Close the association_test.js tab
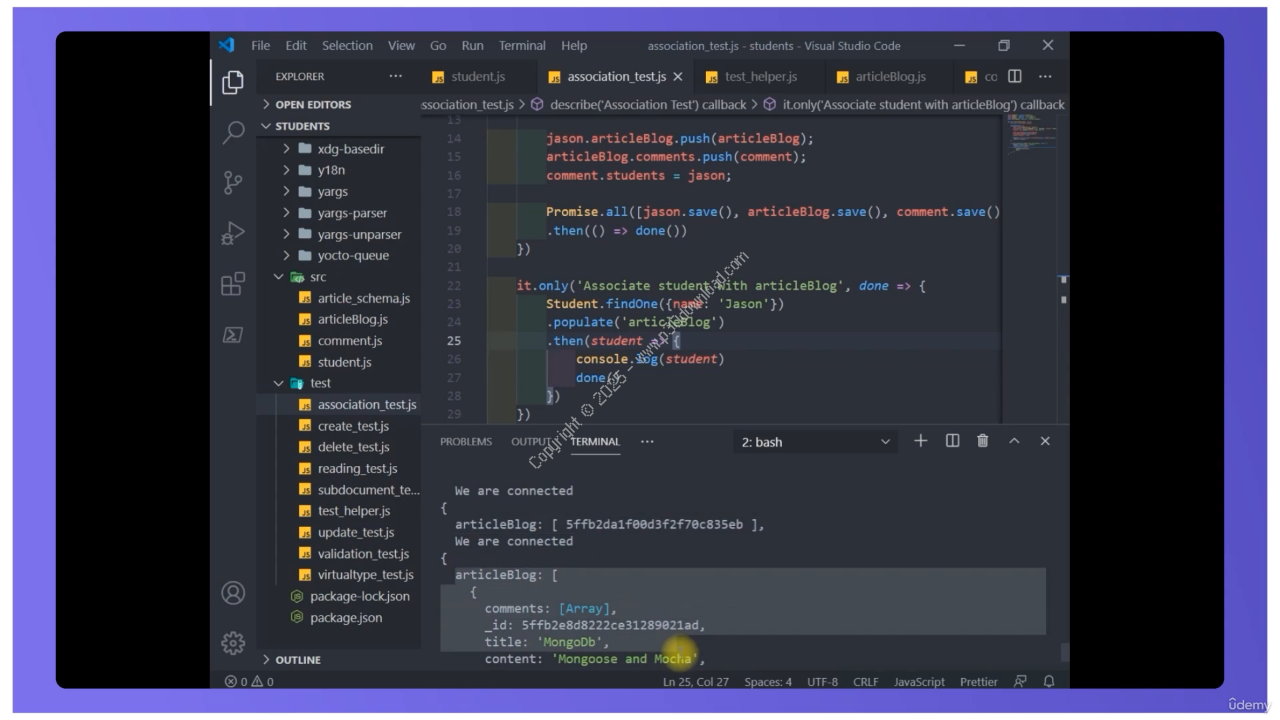 678,76
